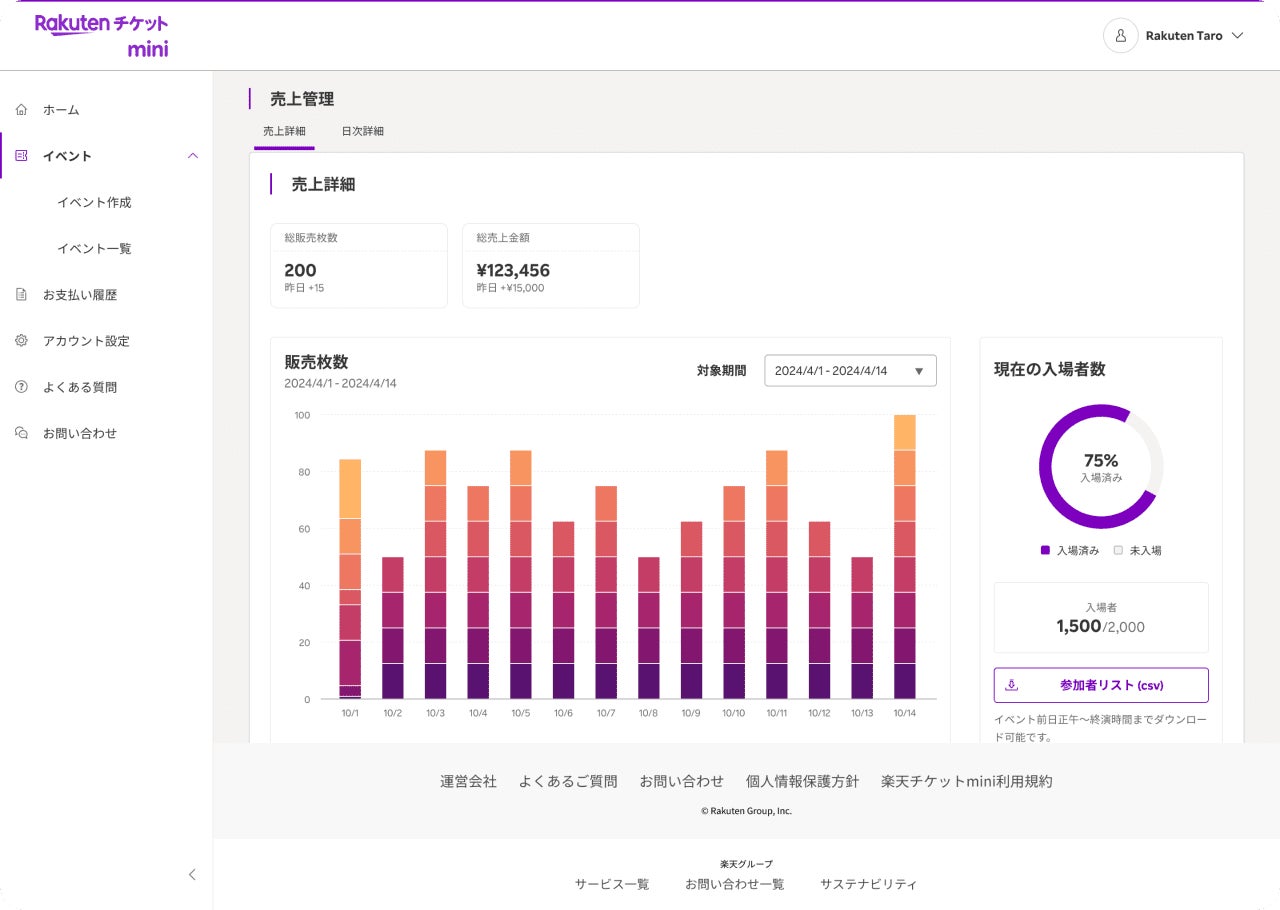Click the purple 入場済み legend swatch
The height and width of the screenshot is (910, 1280).
pos(1045,550)
